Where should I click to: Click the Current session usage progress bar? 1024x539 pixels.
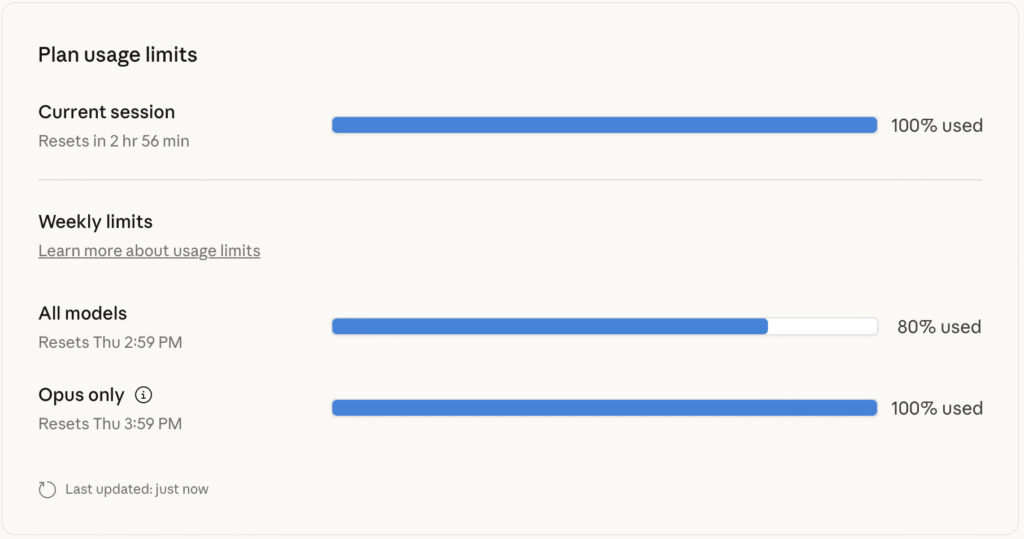pos(604,125)
